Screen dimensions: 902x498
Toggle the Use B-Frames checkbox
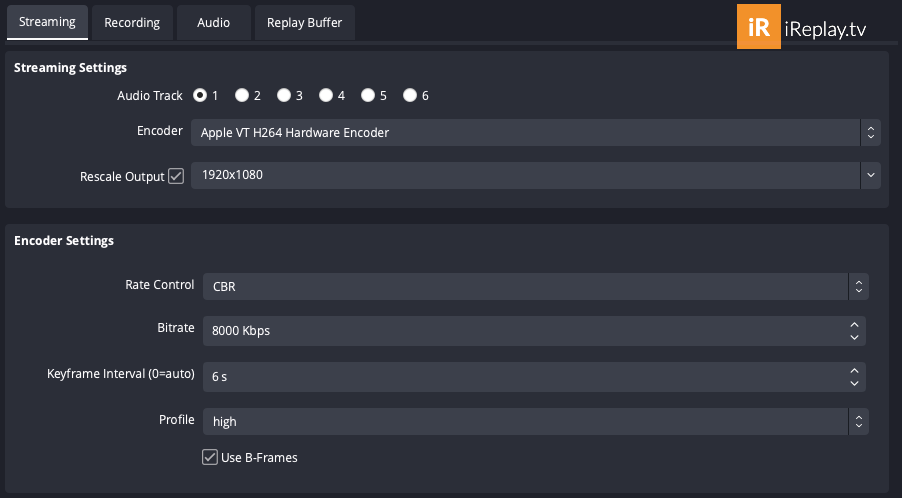click(209, 457)
